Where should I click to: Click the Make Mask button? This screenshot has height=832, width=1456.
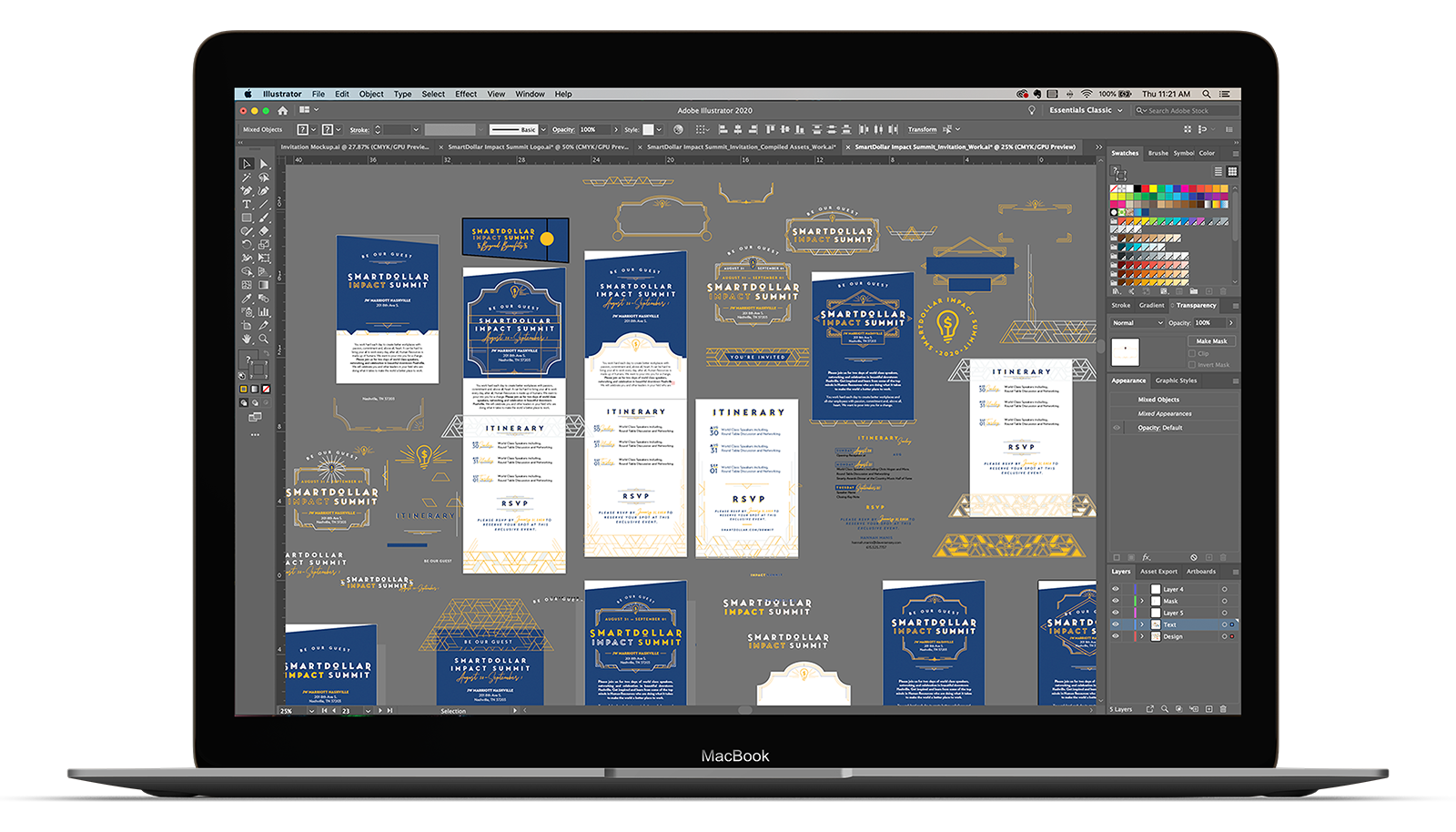click(x=1211, y=341)
